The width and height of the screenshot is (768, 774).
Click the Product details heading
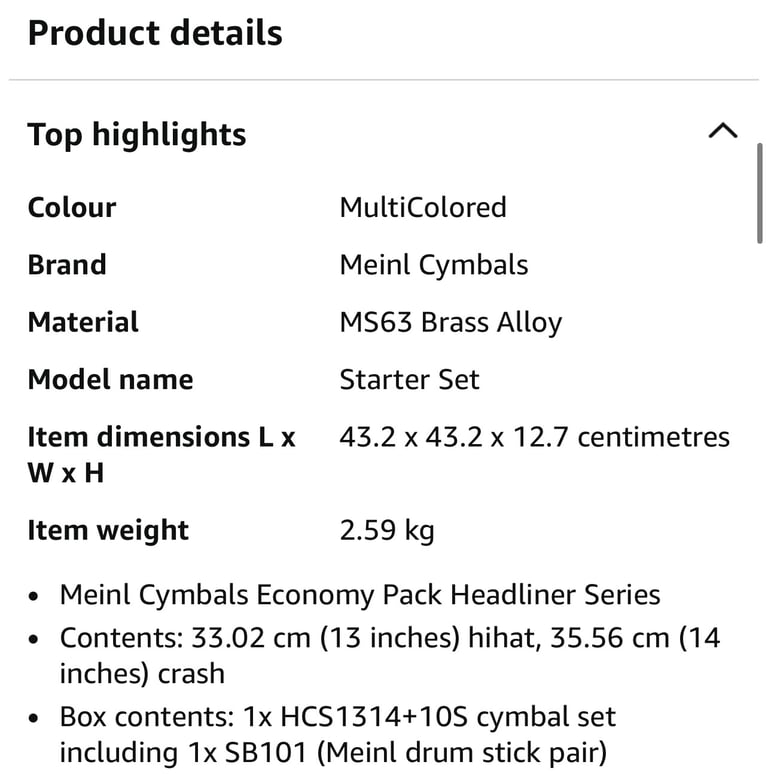[155, 33]
